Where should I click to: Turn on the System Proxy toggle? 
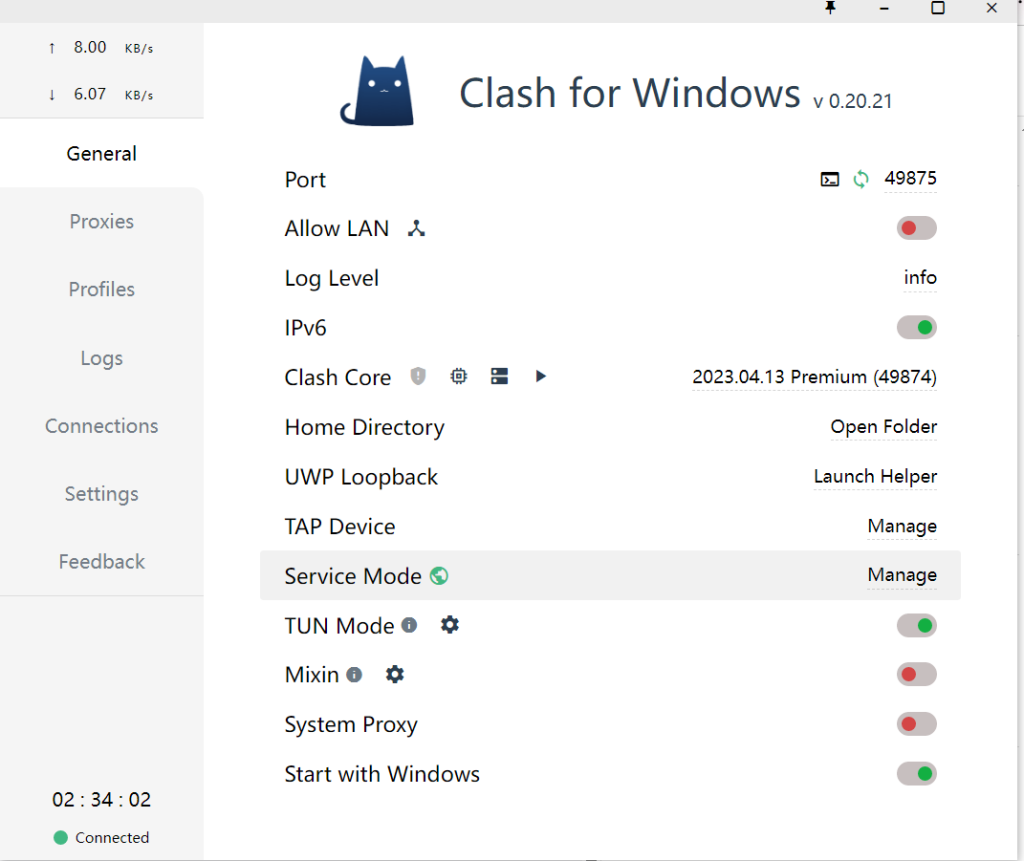point(916,724)
